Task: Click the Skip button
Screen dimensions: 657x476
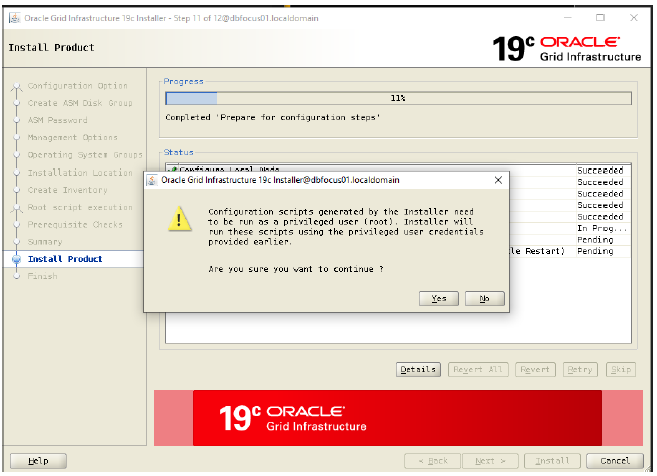Action: [621, 370]
